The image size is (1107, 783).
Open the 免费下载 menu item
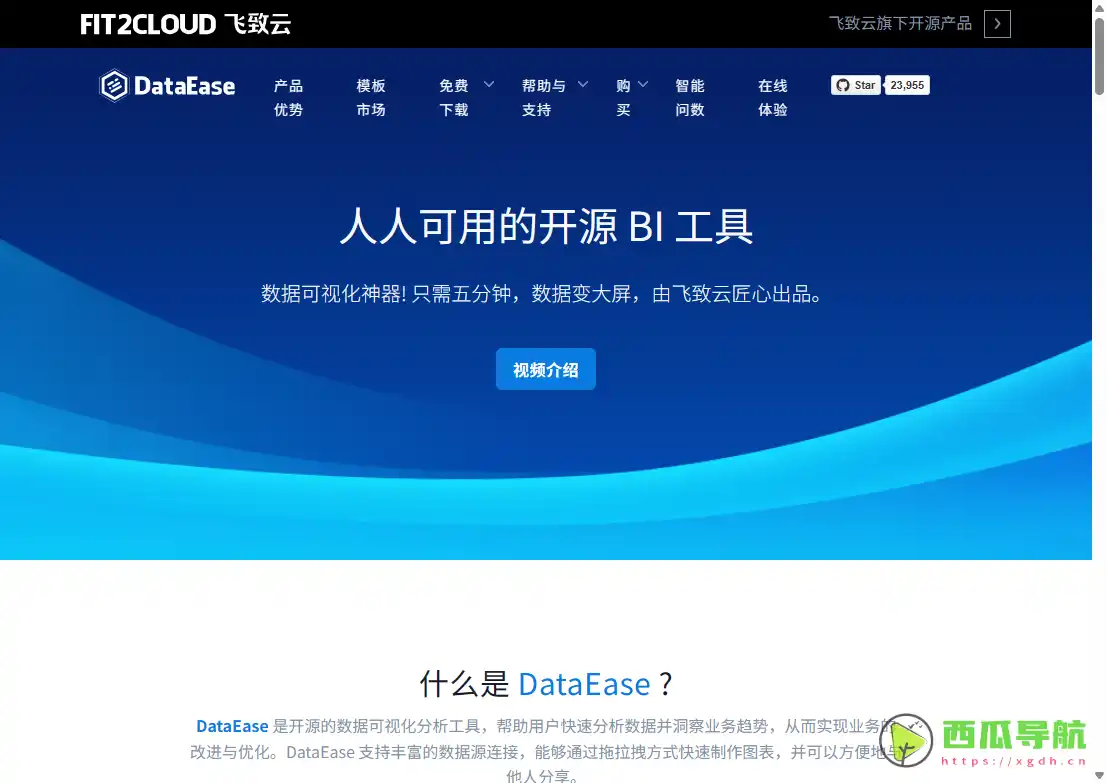tap(453, 97)
